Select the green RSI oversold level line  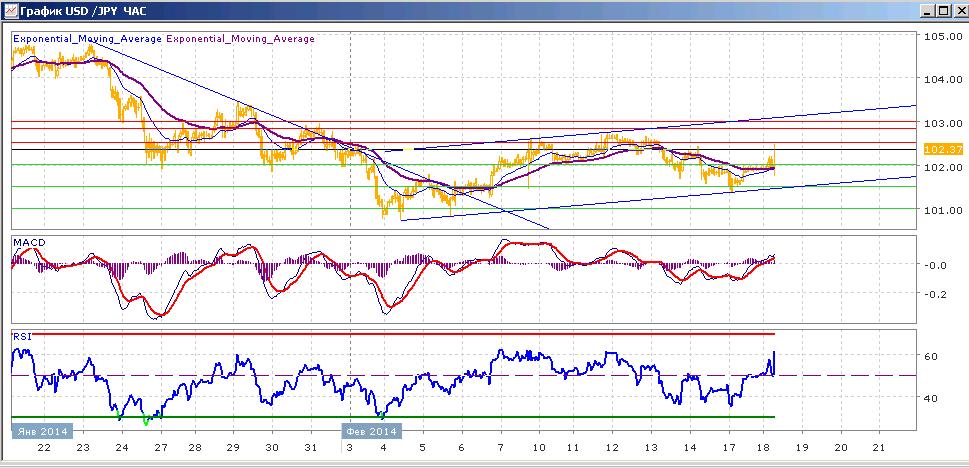pyautogui.click(x=393, y=417)
